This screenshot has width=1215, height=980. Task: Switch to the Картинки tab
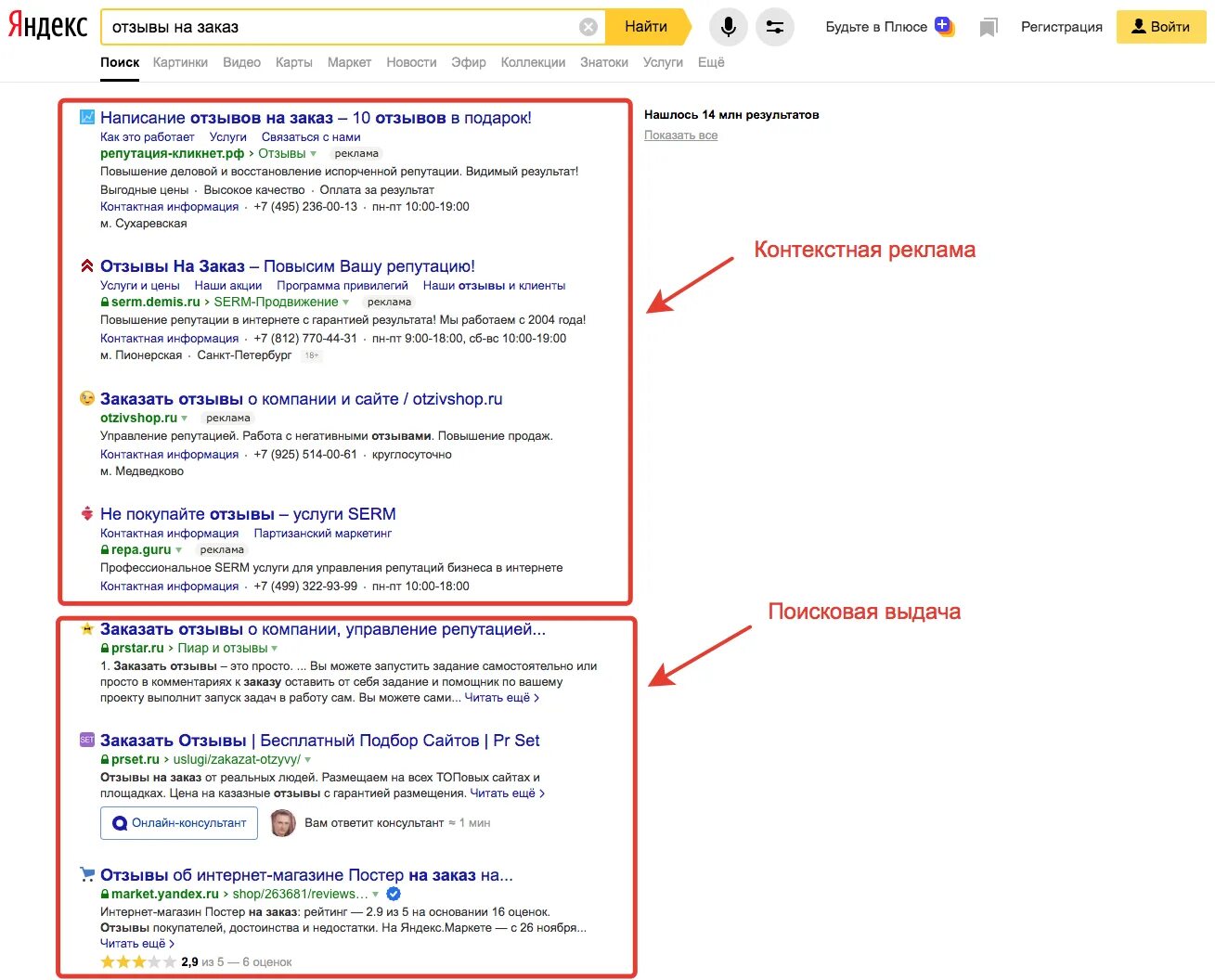[x=181, y=62]
